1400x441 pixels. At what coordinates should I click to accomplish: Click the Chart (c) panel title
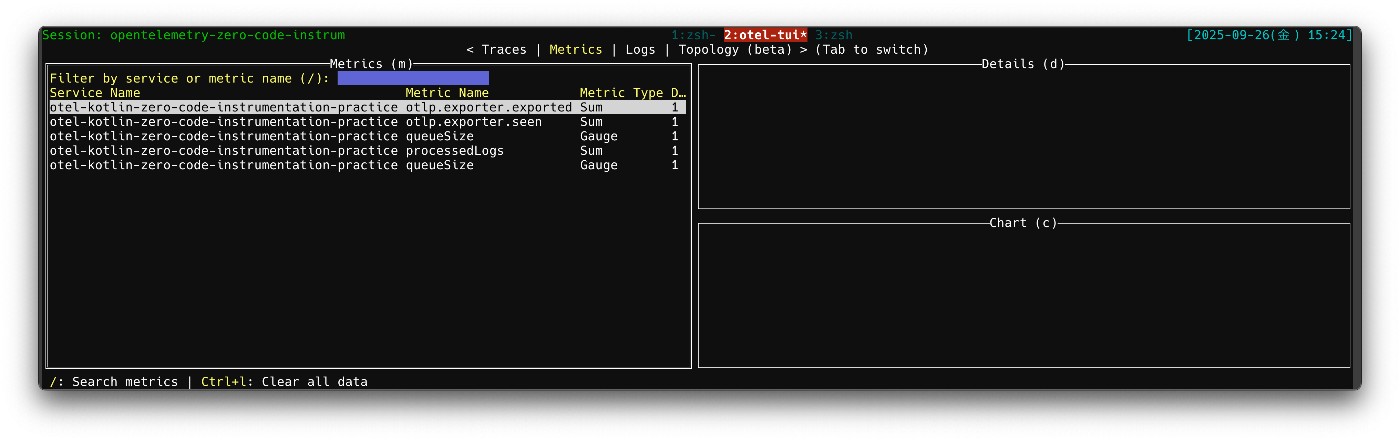(x=1023, y=223)
